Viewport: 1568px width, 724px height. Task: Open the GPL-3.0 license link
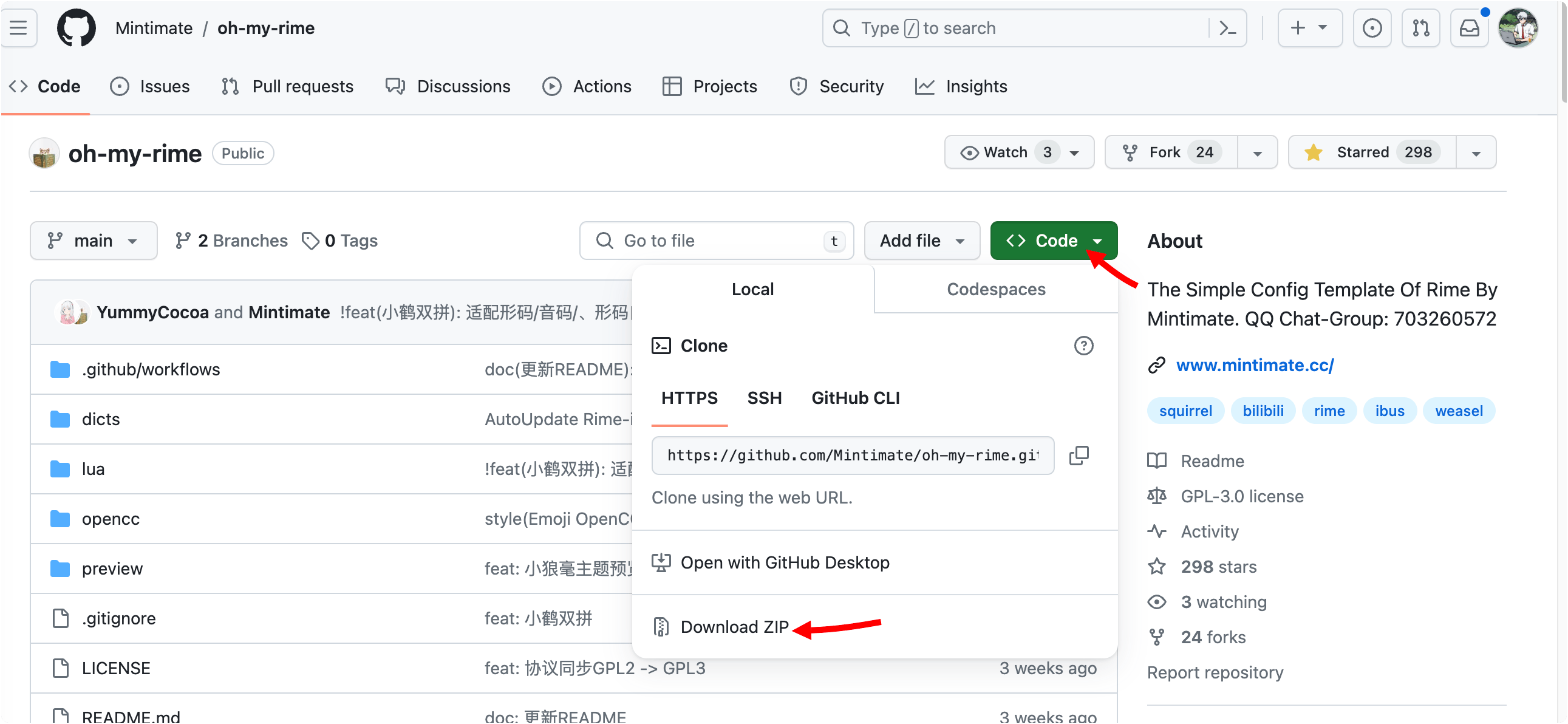[1226, 497]
